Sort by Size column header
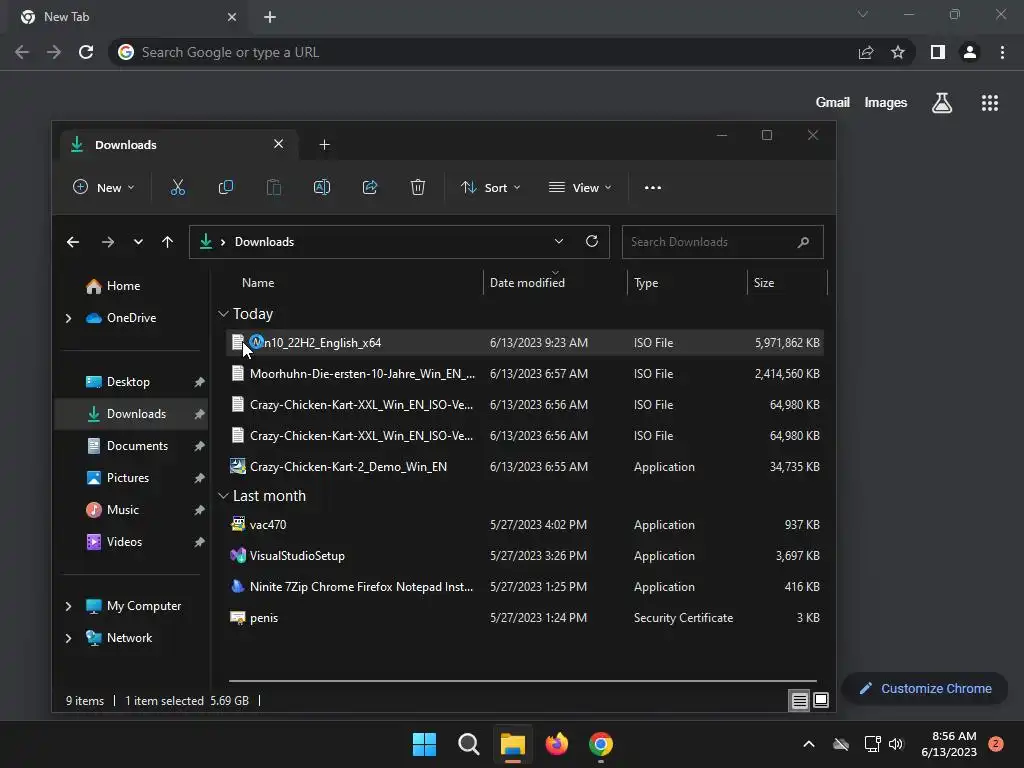The height and width of the screenshot is (768, 1024). point(763,283)
